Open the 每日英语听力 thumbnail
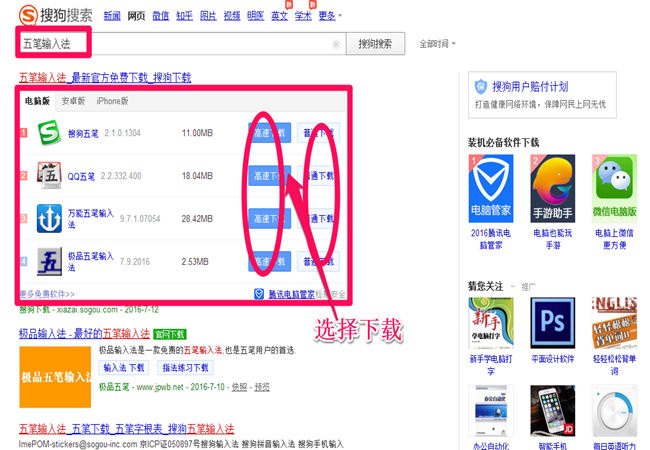This screenshot has width=650, height=450. tap(614, 410)
